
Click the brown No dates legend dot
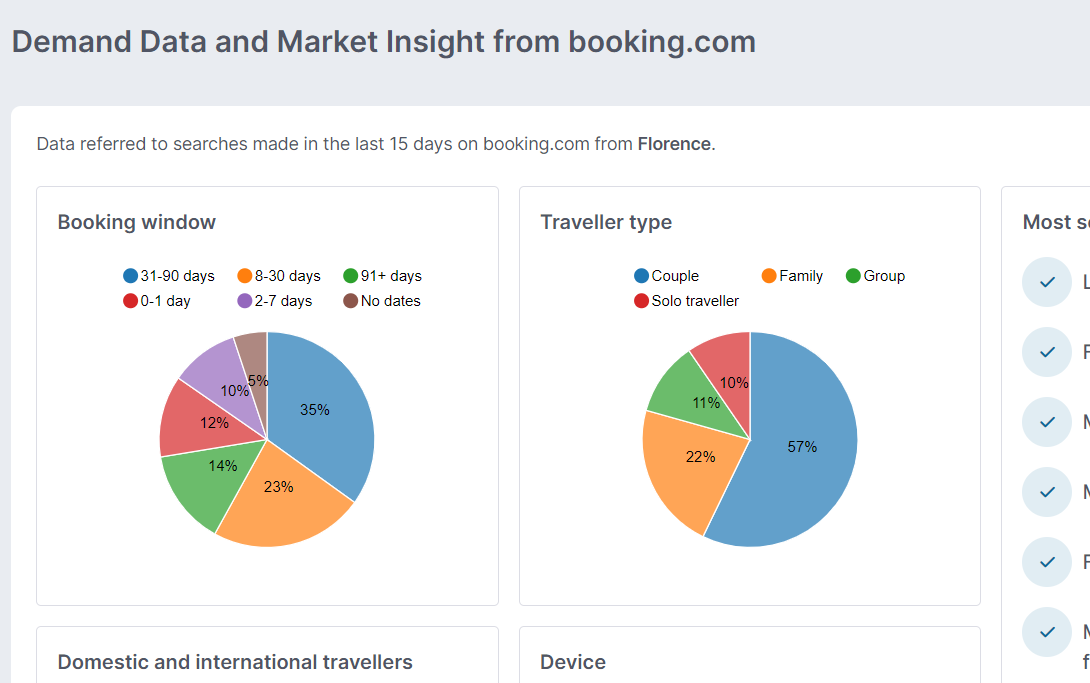pos(351,301)
